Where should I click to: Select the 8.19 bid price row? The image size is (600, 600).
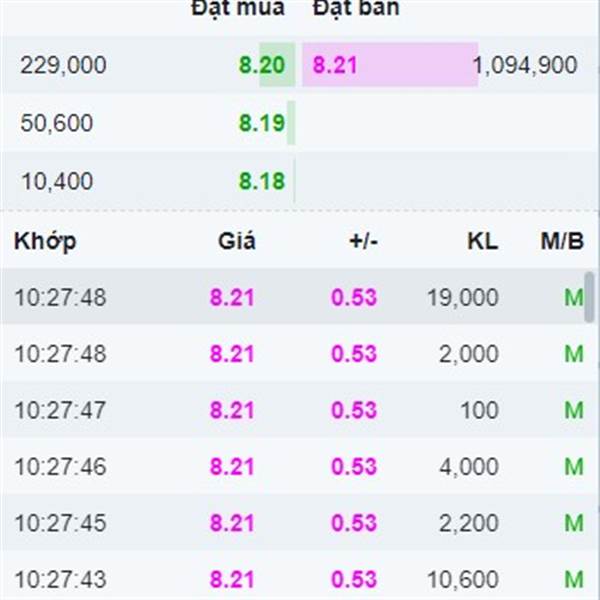[x=300, y=123]
